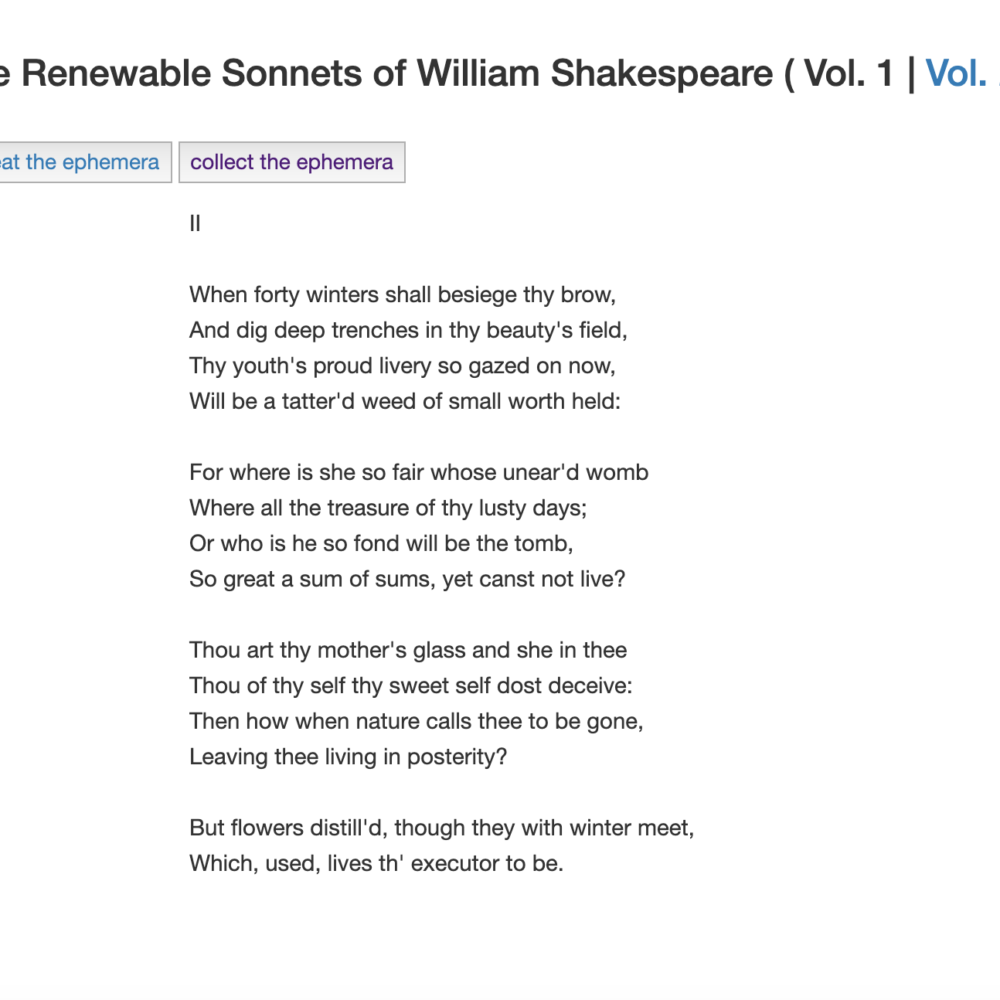This screenshot has width=1000, height=1000.
Task: Click the line "Will be a tatter'd weed"
Action: (404, 402)
